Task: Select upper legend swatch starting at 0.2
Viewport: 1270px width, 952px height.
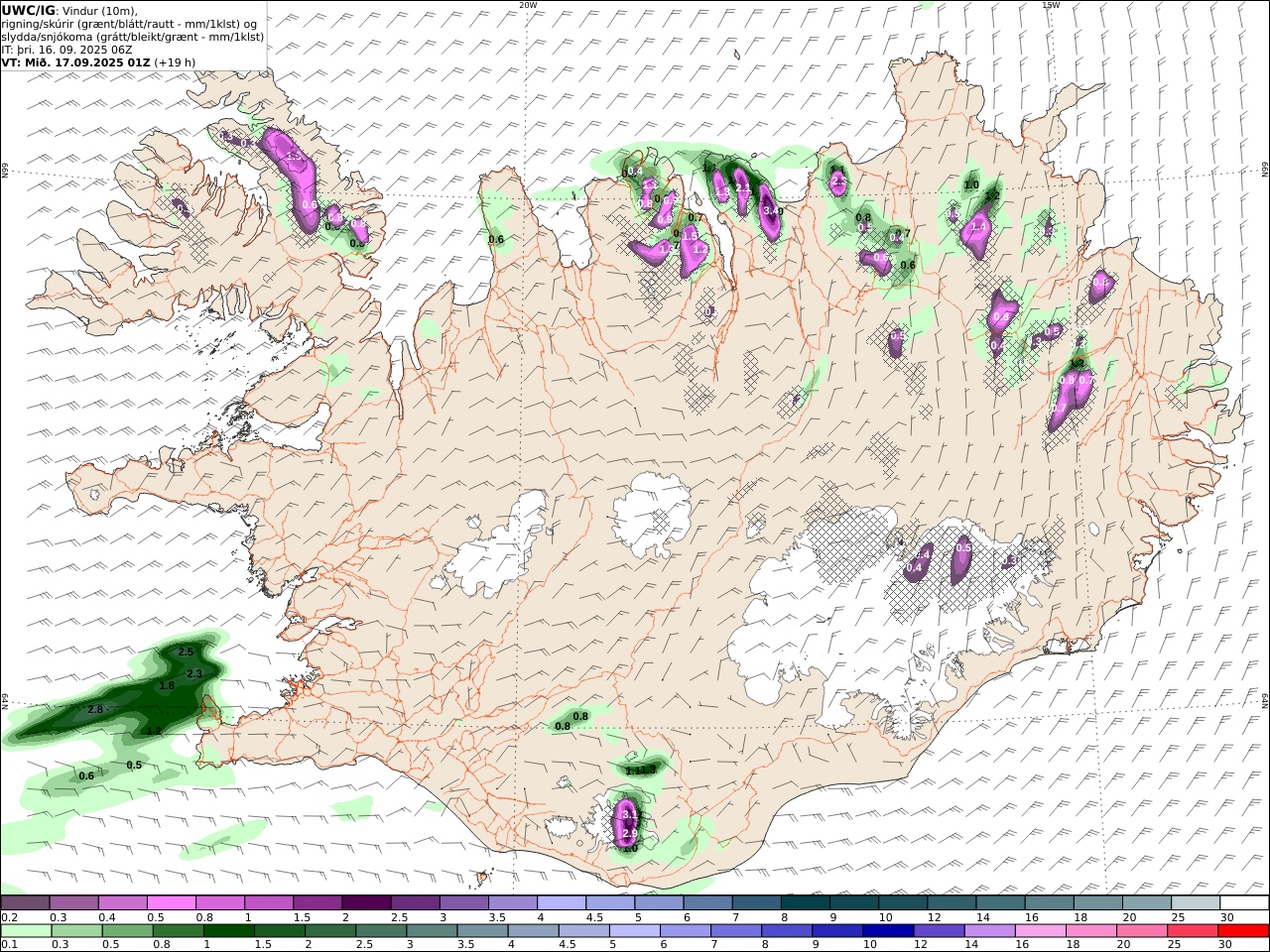Action: click(25, 902)
